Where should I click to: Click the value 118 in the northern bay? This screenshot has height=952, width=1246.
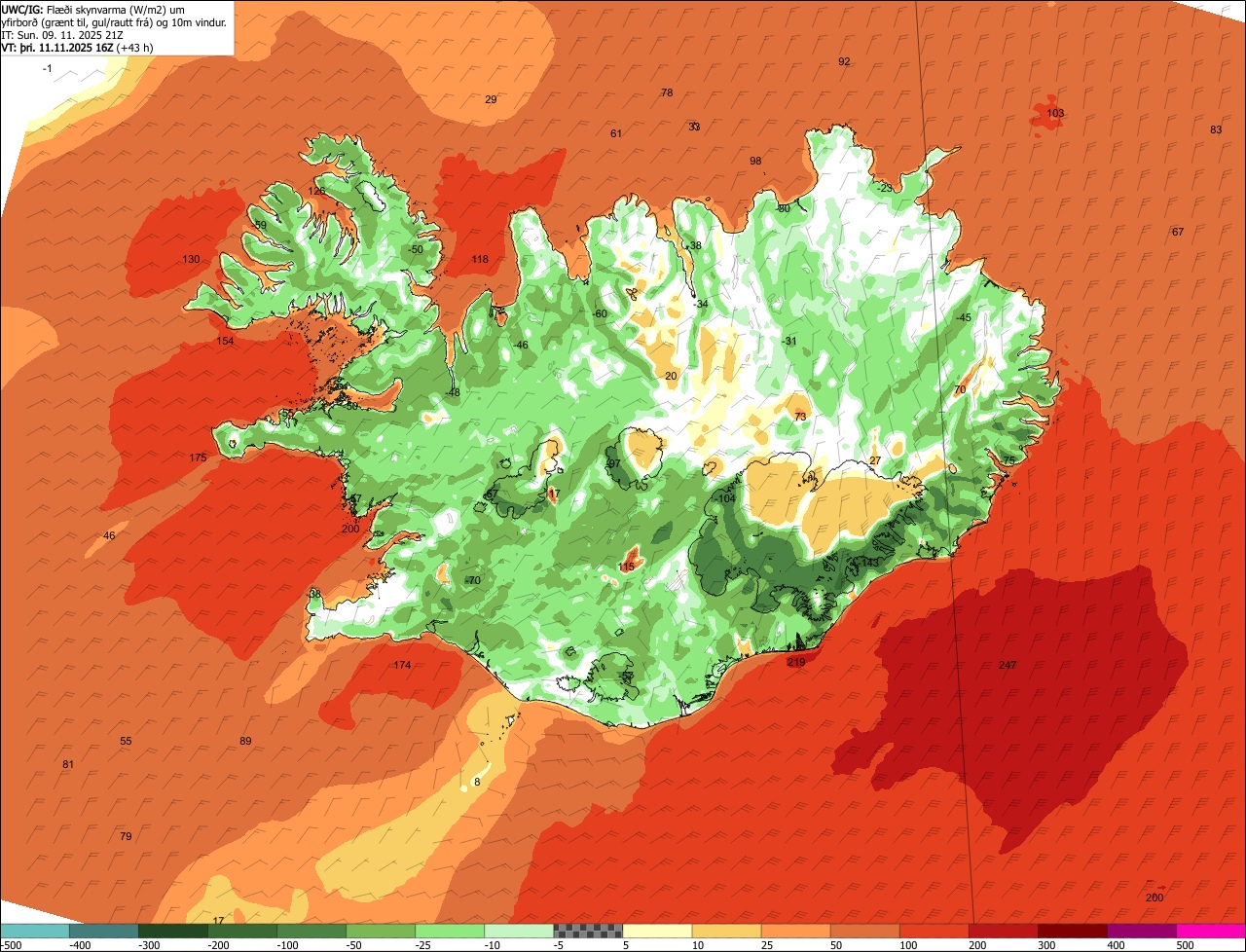[480, 259]
